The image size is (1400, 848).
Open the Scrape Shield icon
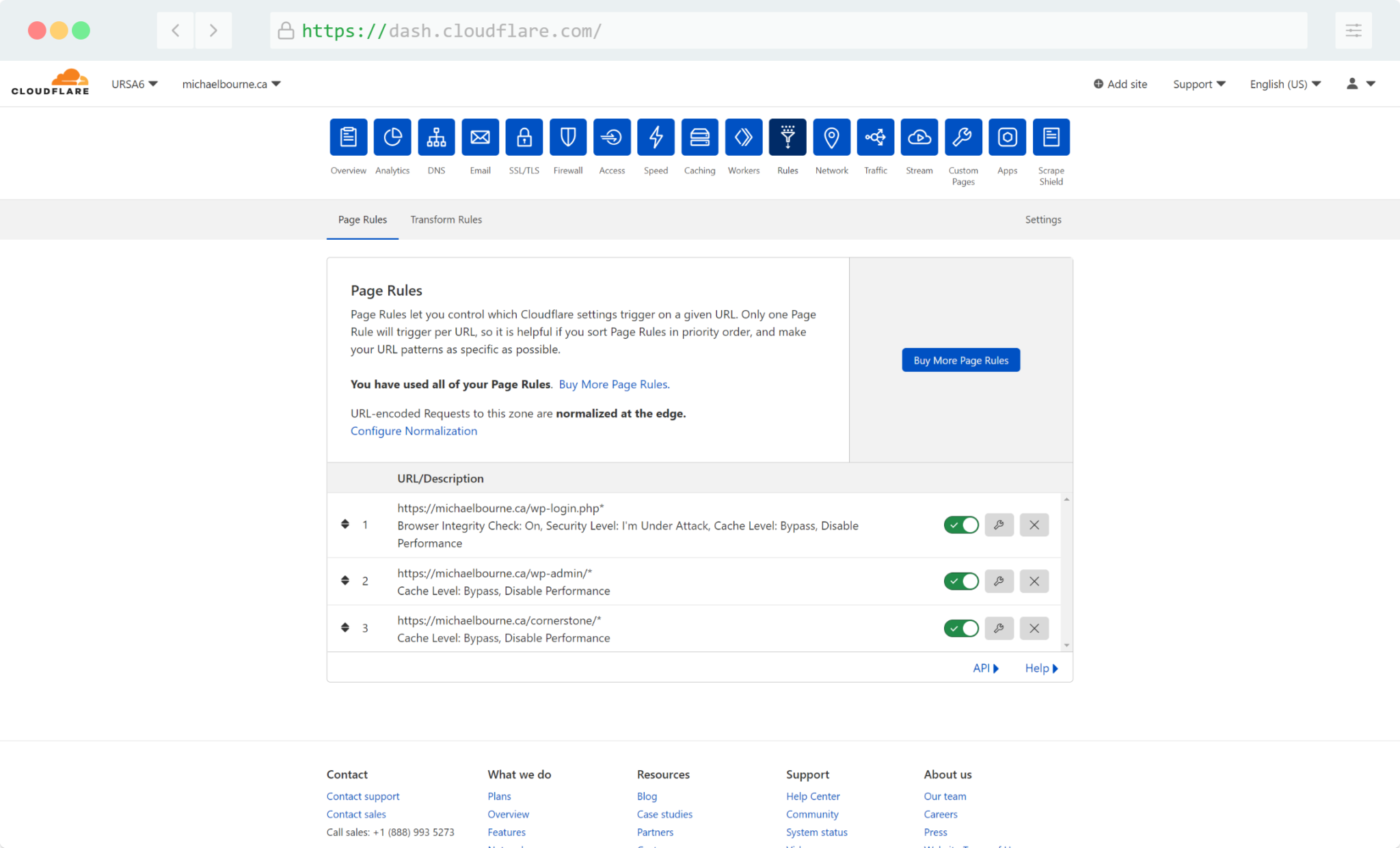point(1051,137)
